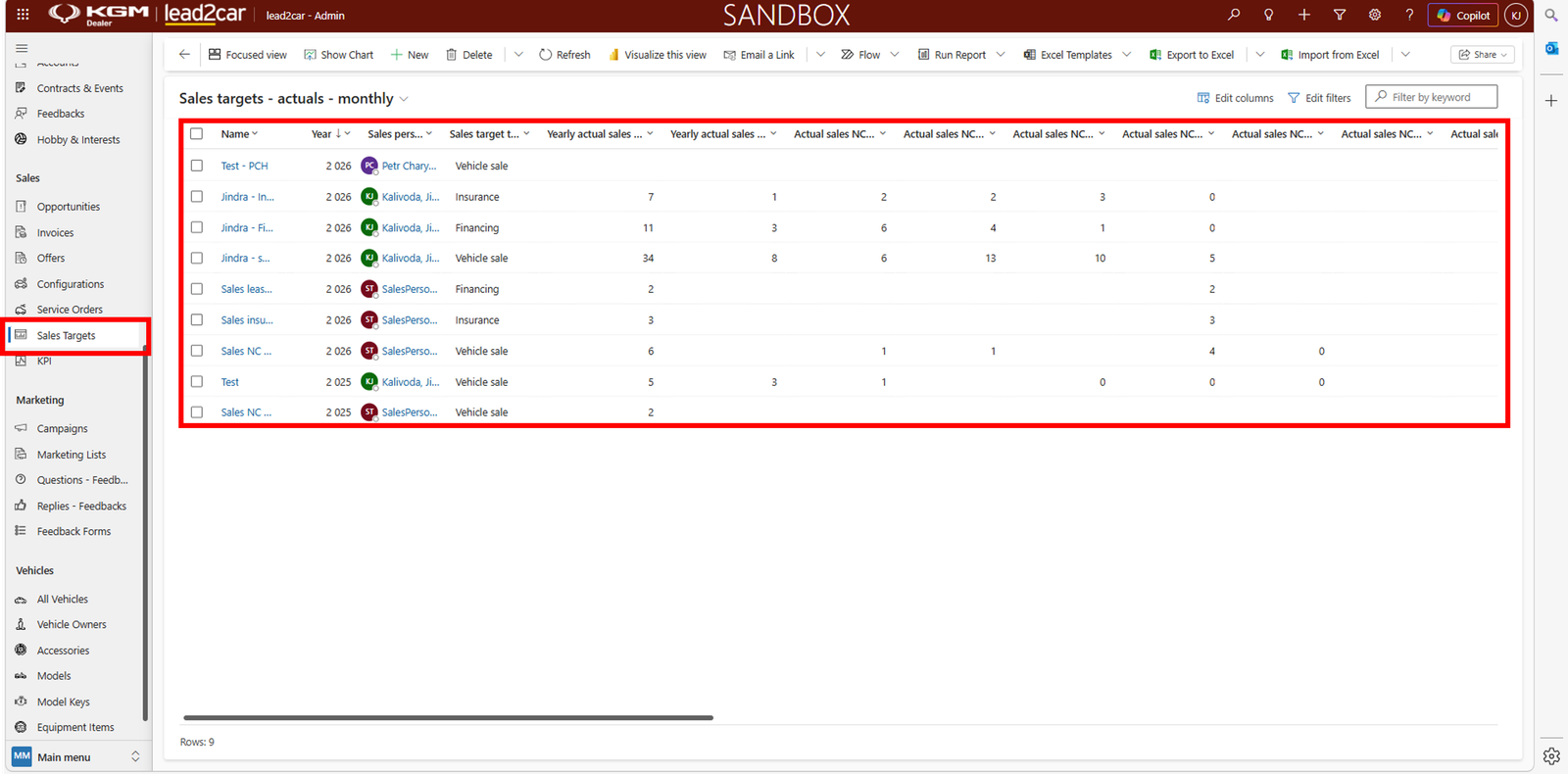Check the Sales leas... row checkbox

pyautogui.click(x=197, y=289)
